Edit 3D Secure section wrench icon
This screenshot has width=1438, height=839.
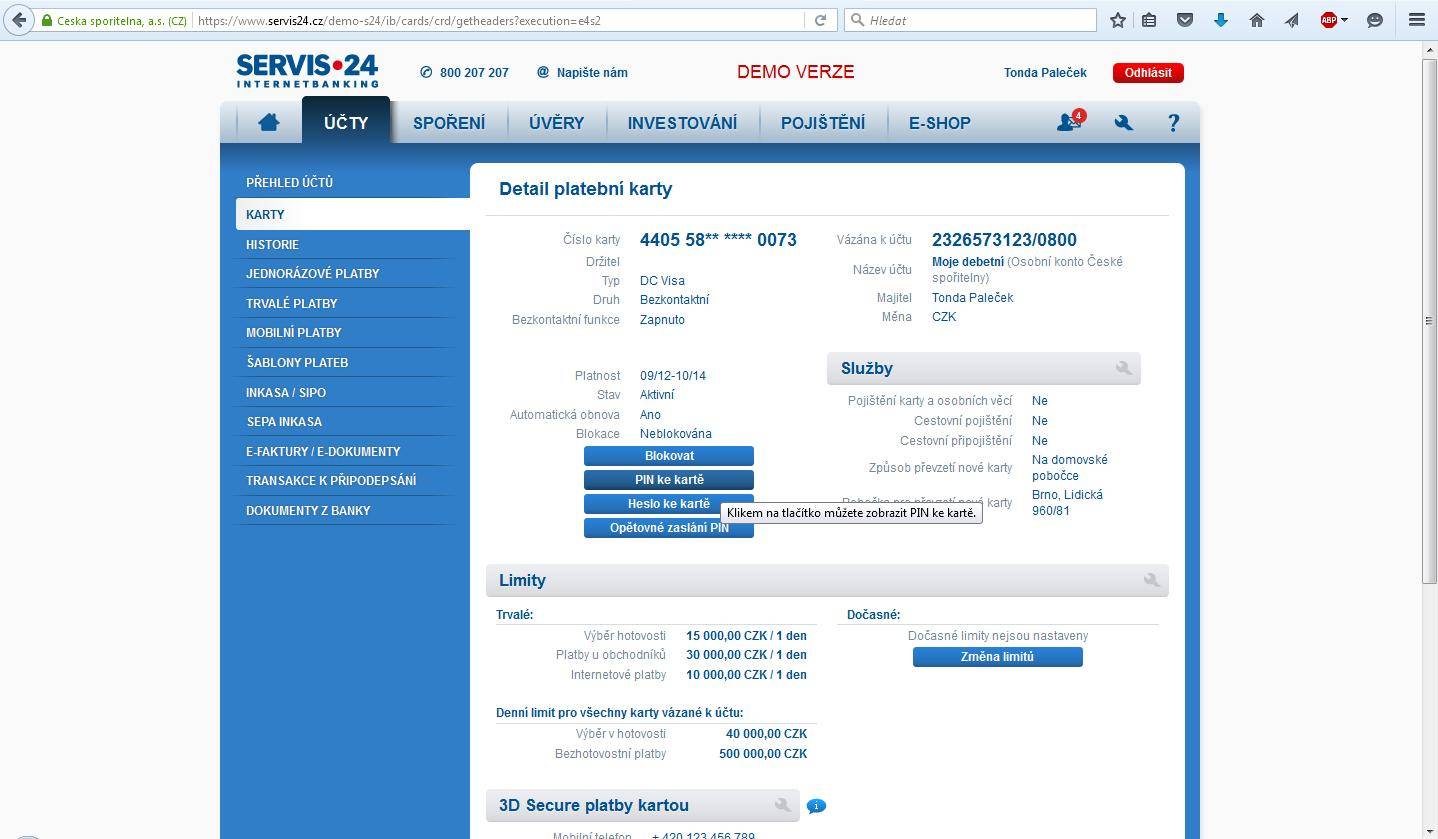click(x=782, y=805)
